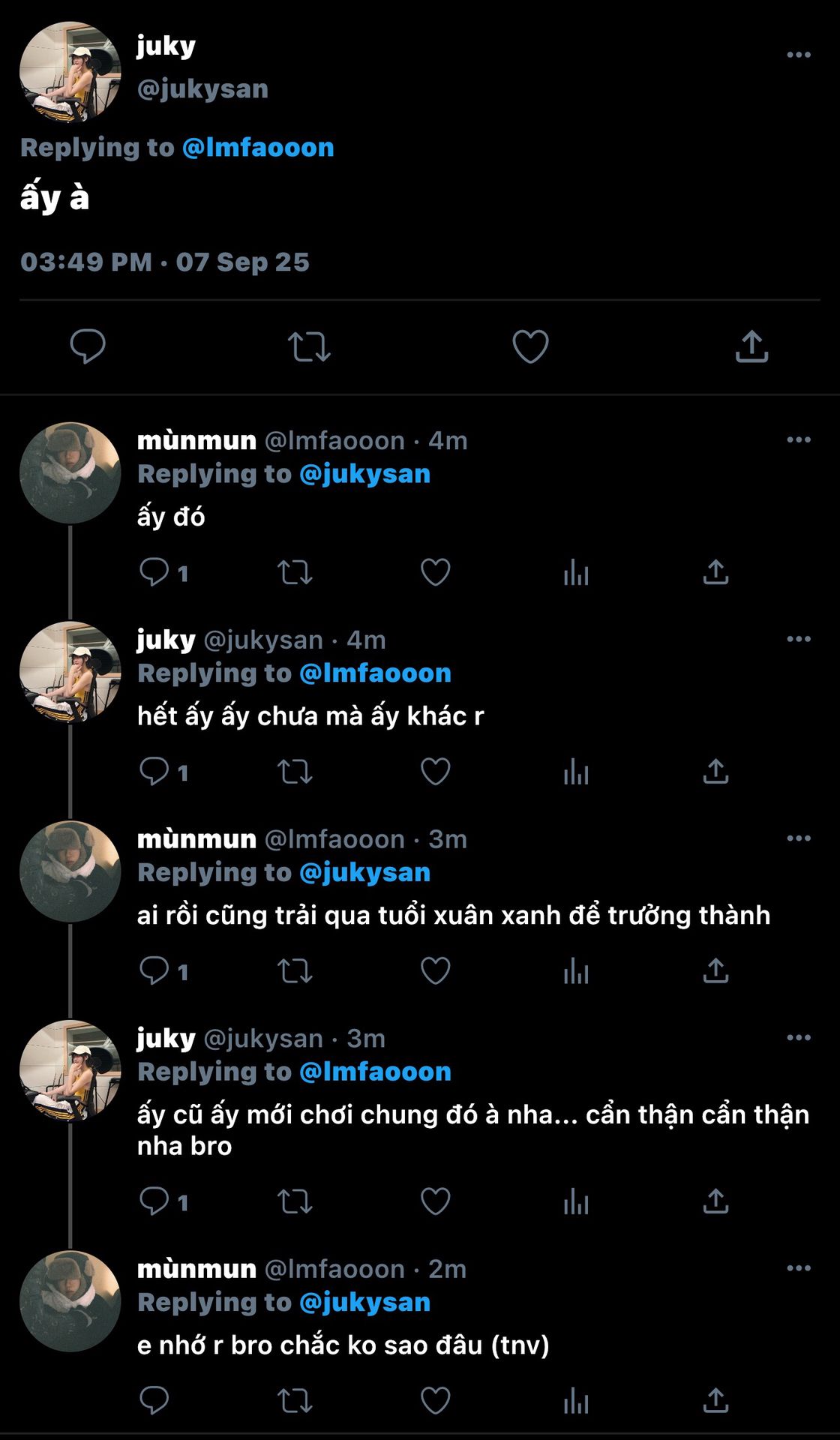This screenshot has width=840, height=1440.
Task: Open more options for main juky tweet
Action: click(799, 55)
